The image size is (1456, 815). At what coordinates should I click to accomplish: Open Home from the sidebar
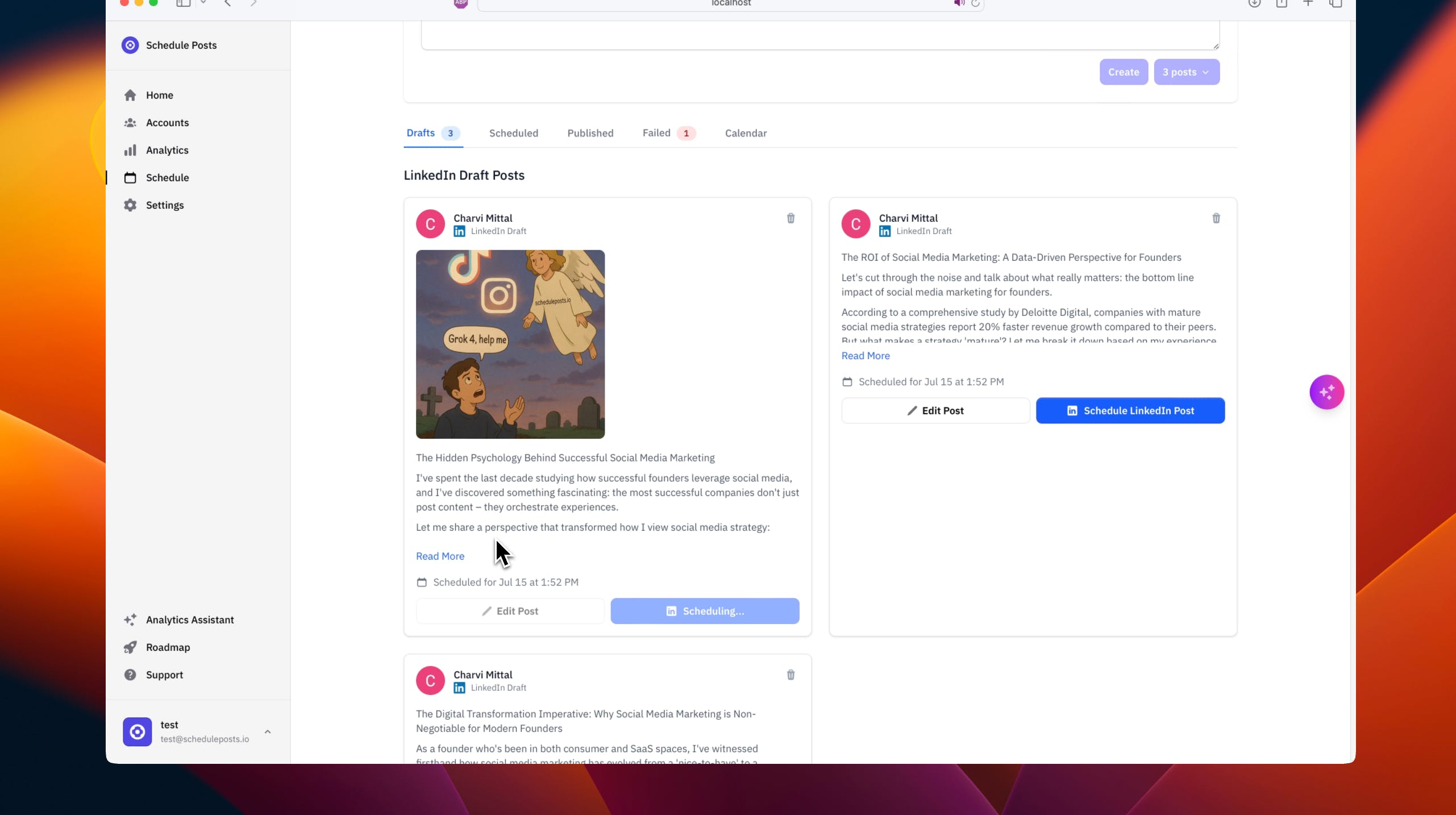[x=159, y=95]
